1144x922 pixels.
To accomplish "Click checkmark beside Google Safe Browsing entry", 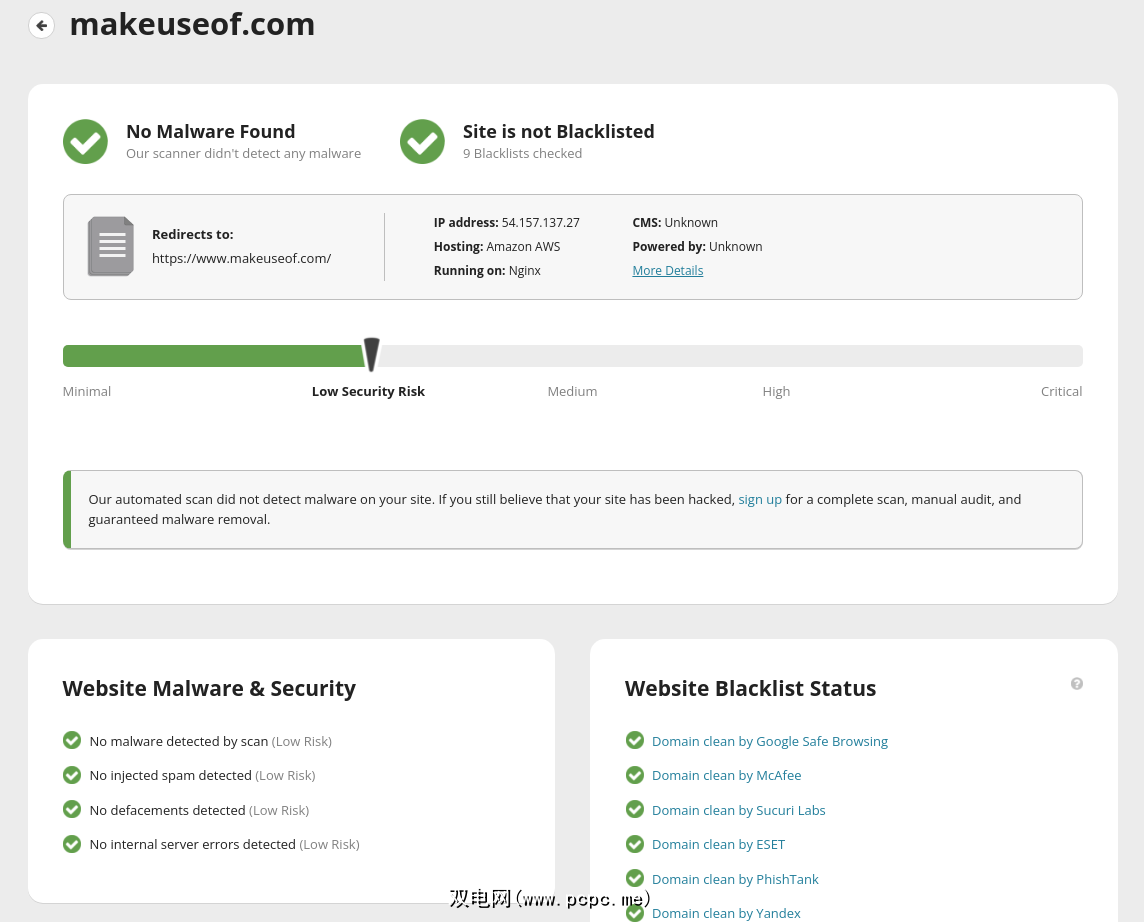I will click(635, 740).
